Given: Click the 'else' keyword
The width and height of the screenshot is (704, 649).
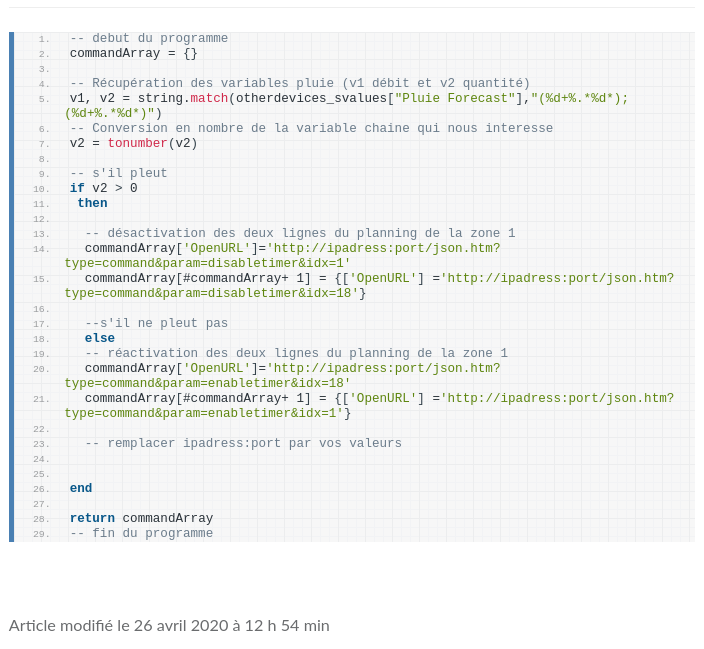Looking at the screenshot, I should 99,339.
